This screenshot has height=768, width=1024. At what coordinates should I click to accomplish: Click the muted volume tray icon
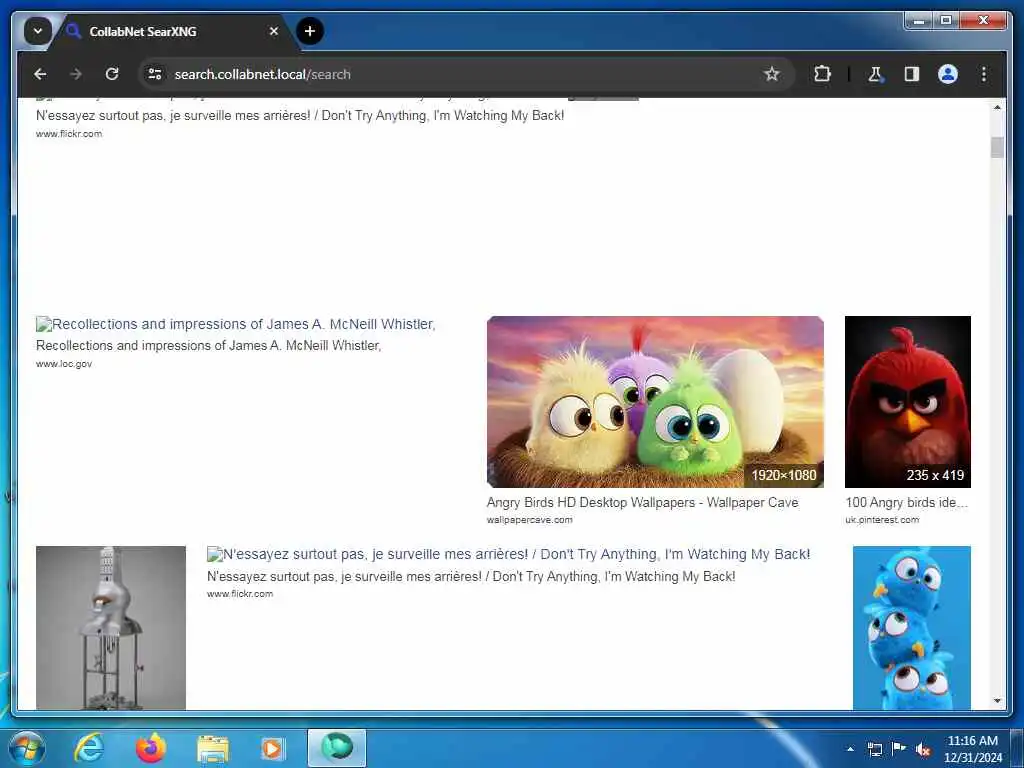pos(923,749)
